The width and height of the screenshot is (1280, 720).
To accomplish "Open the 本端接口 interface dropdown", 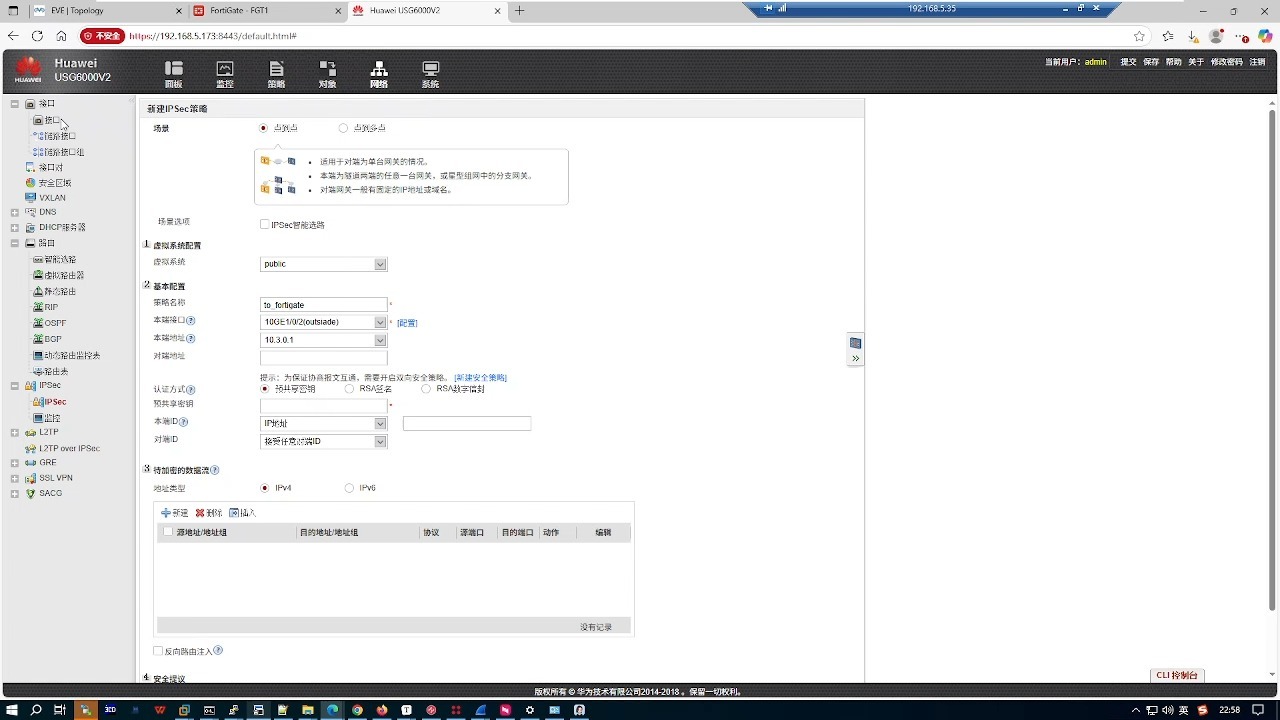I will [379, 321].
